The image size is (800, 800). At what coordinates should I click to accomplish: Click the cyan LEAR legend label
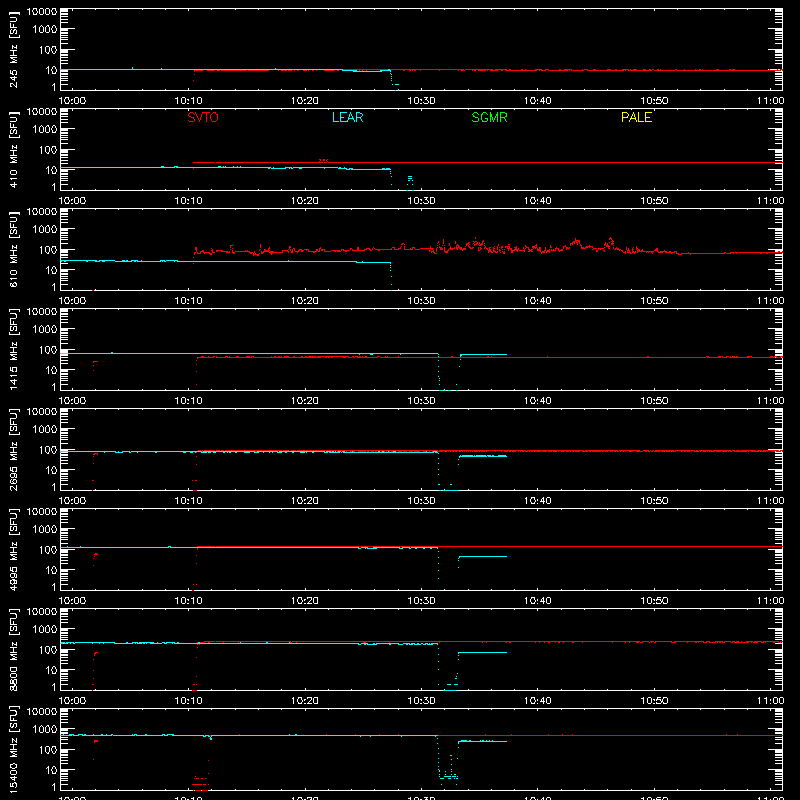click(347, 117)
